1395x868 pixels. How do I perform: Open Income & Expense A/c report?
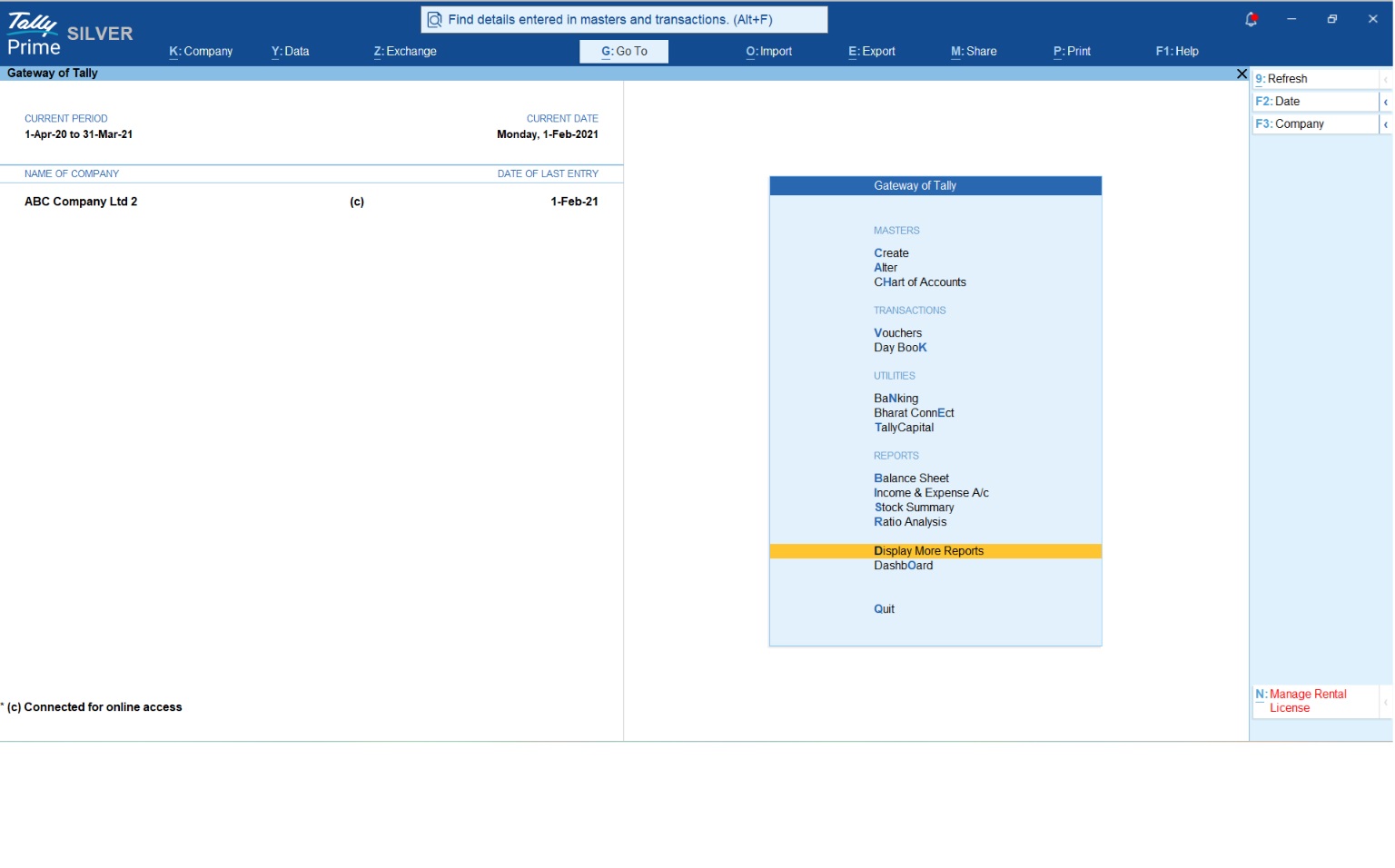[x=931, y=493]
